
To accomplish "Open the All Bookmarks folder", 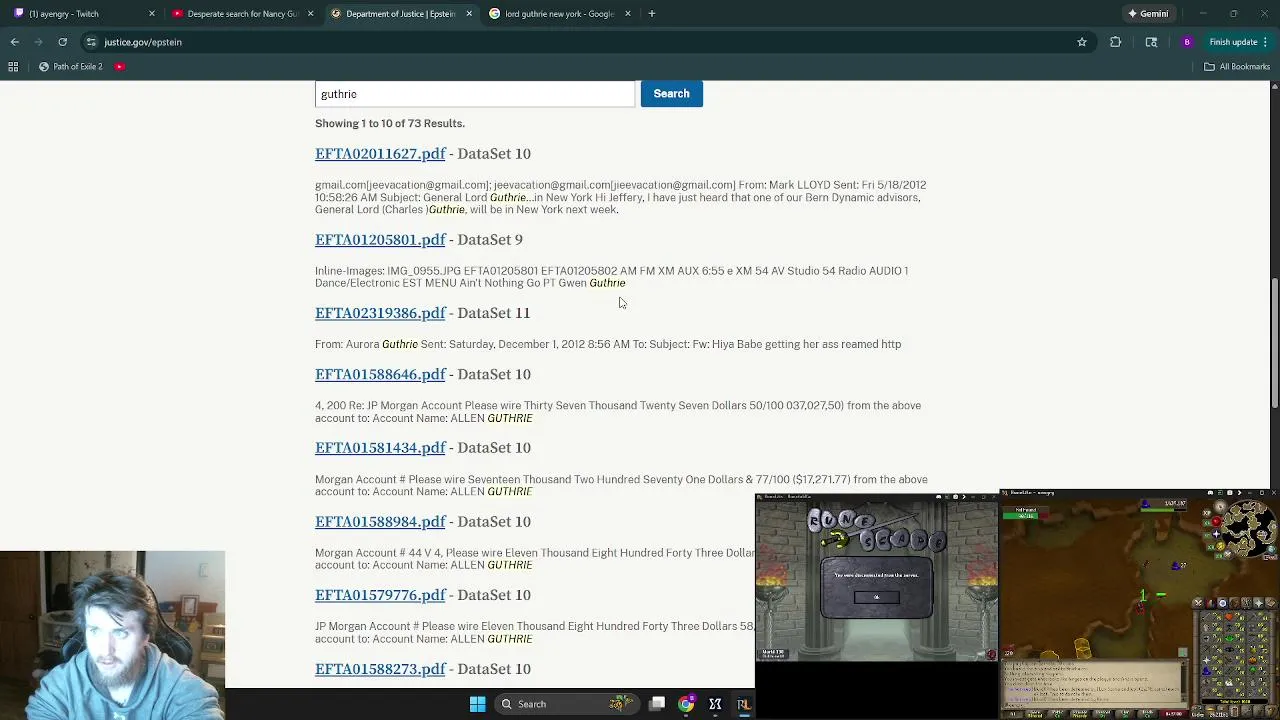I will [1237, 67].
